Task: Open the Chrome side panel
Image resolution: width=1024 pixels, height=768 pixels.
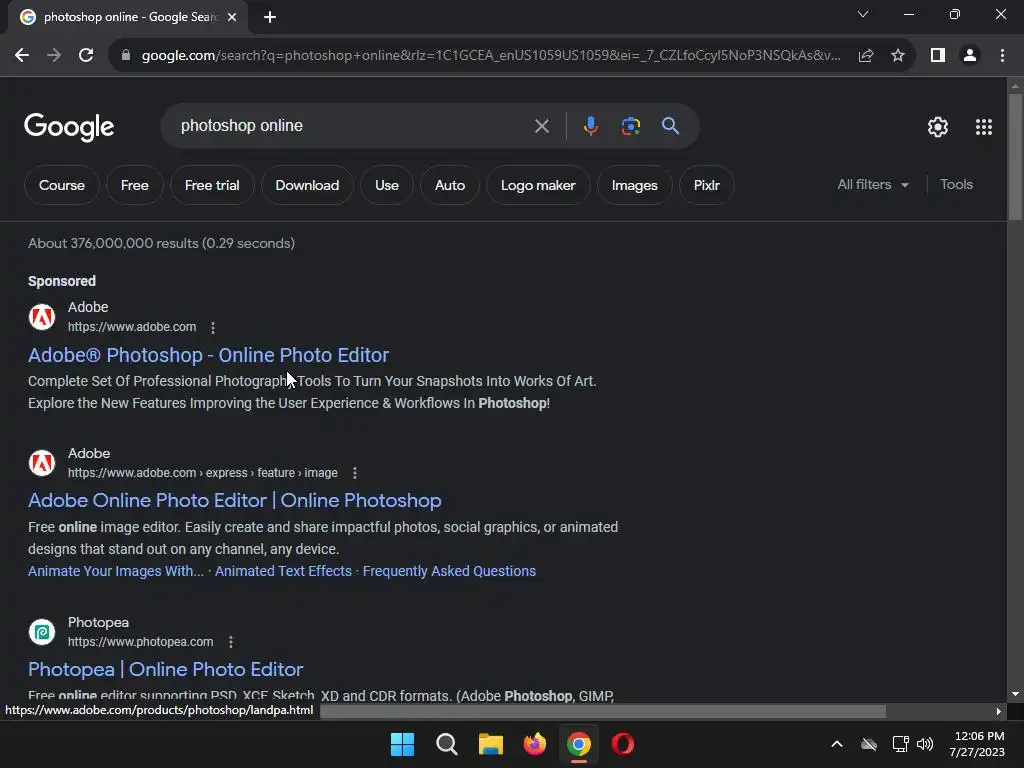Action: pyautogui.click(x=938, y=56)
